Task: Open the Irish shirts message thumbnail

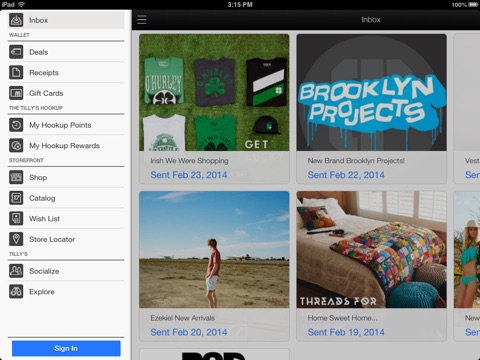Action: [x=214, y=92]
